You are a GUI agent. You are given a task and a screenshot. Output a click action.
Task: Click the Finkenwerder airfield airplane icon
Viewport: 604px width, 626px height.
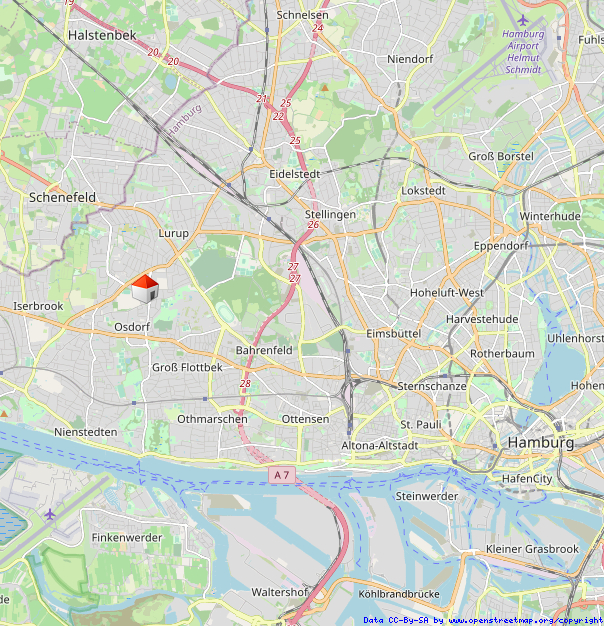click(x=50, y=515)
